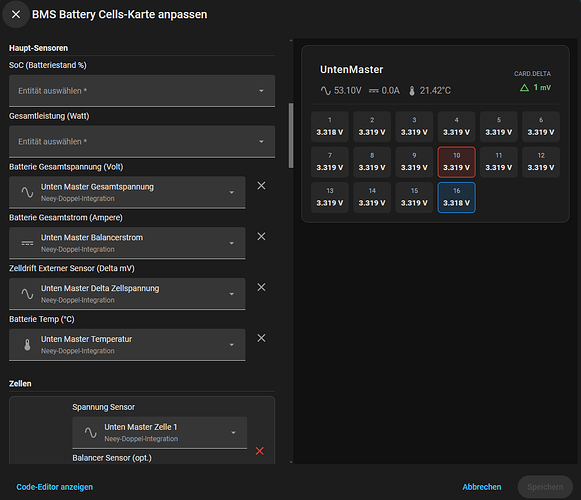Click the sine-wave icon of Zelle 1 entity
Screen dimensions: 581x500
pyautogui.click(x=90, y=433)
